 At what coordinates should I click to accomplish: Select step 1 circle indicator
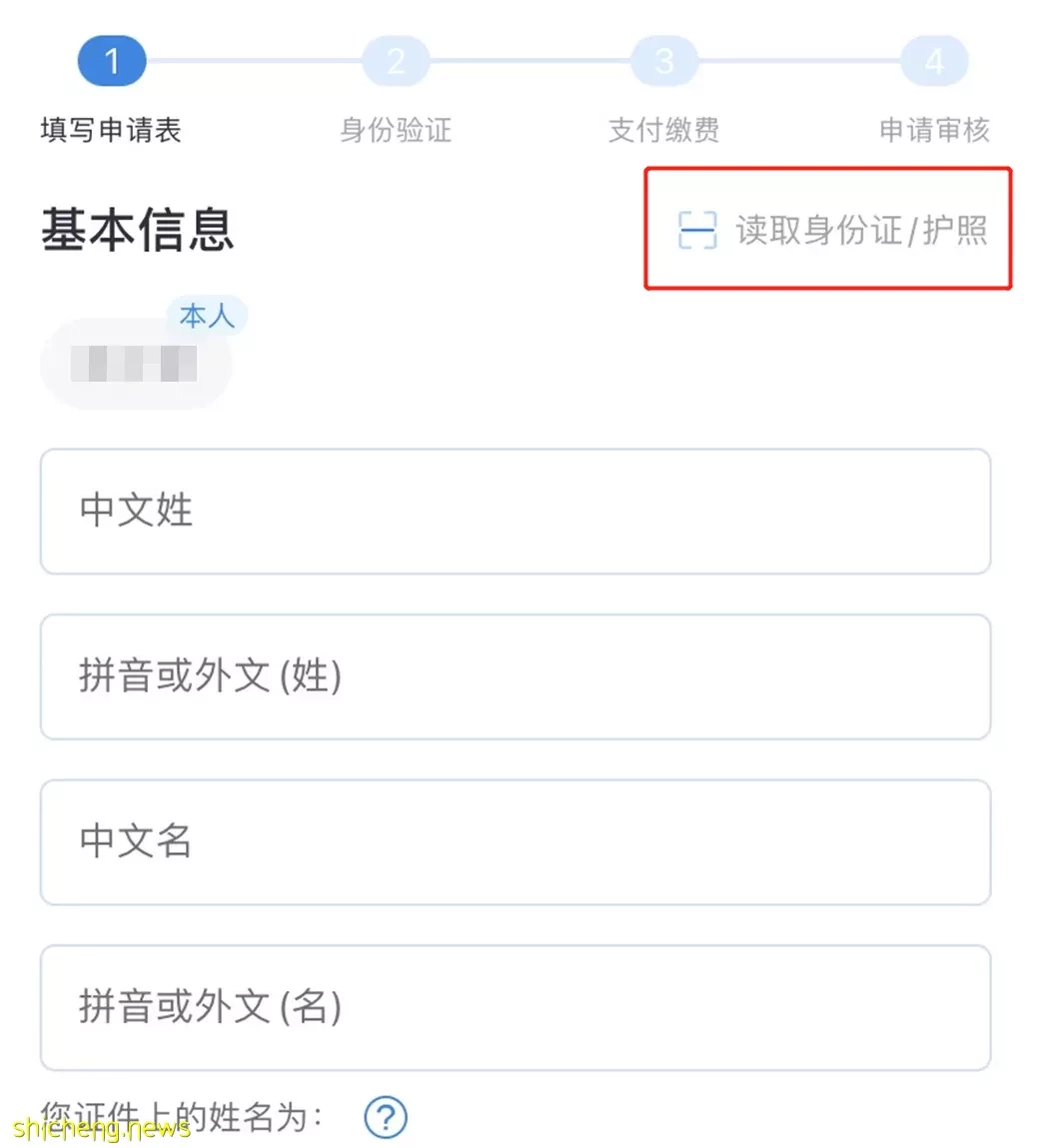point(112,60)
